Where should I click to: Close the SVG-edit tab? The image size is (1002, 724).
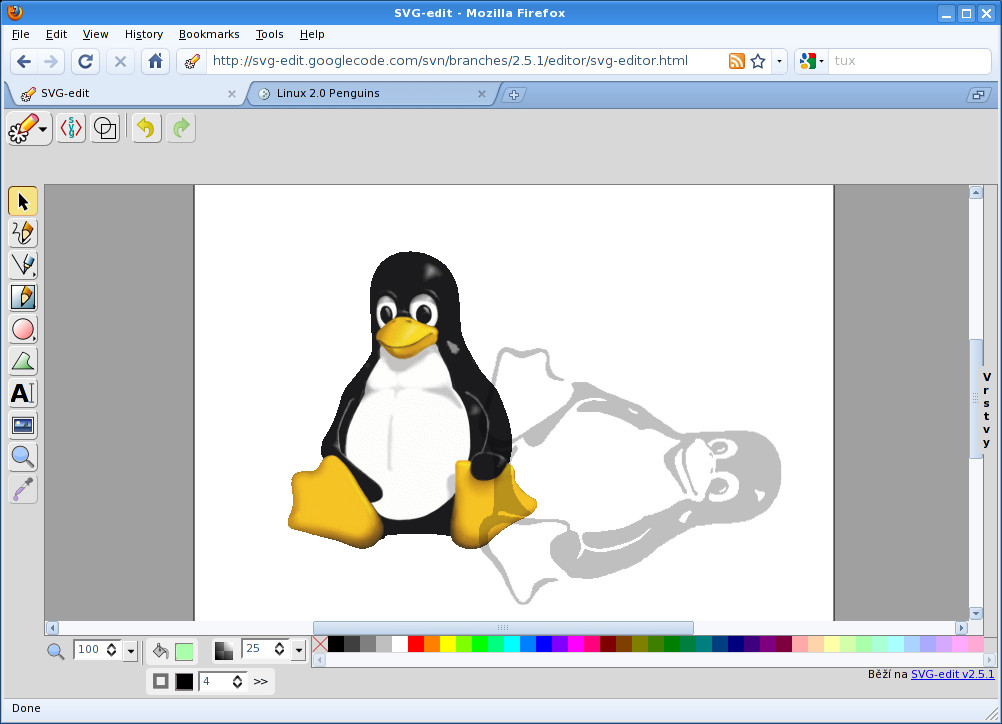(x=232, y=94)
